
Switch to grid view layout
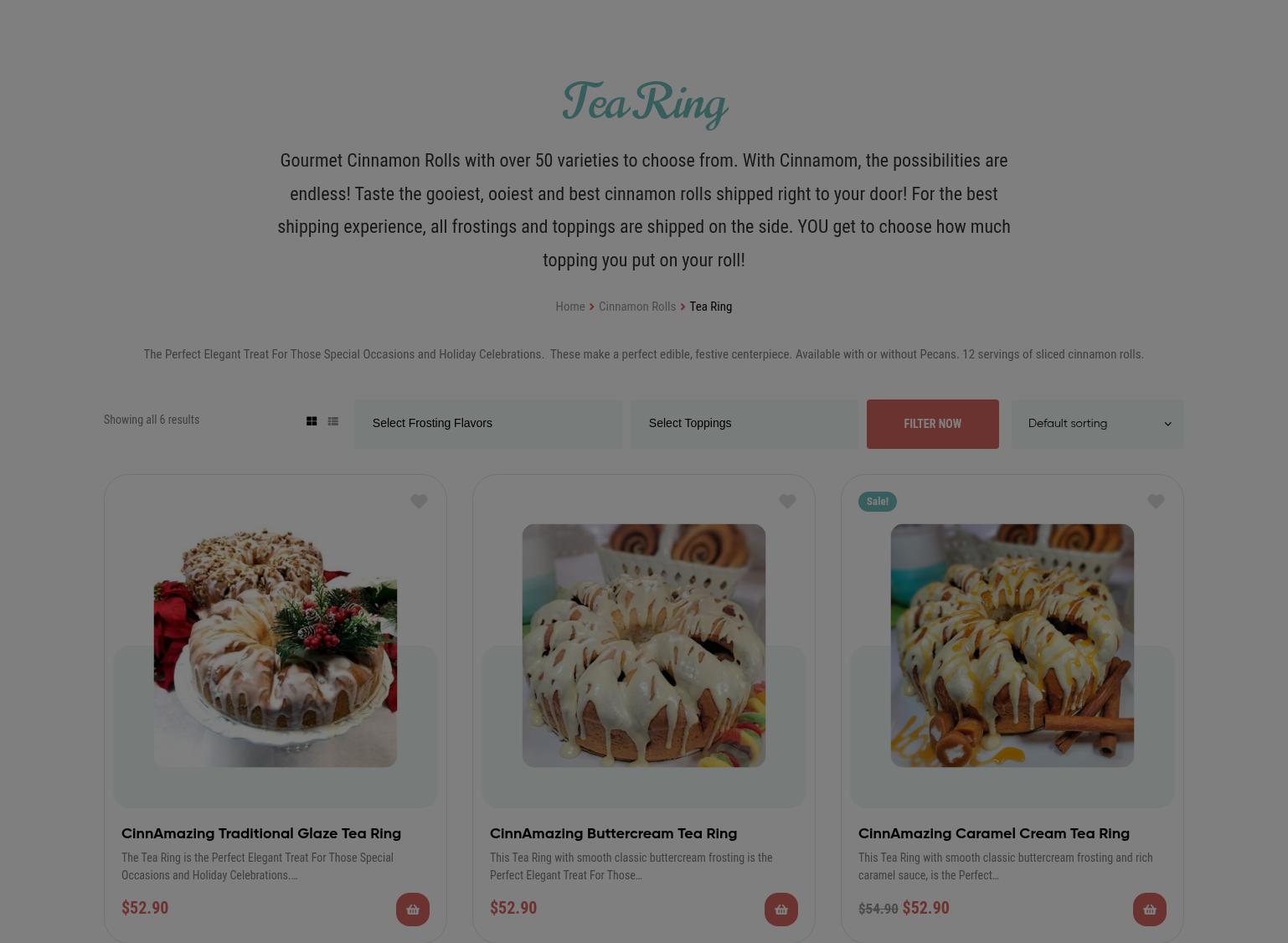pyautogui.click(x=312, y=421)
